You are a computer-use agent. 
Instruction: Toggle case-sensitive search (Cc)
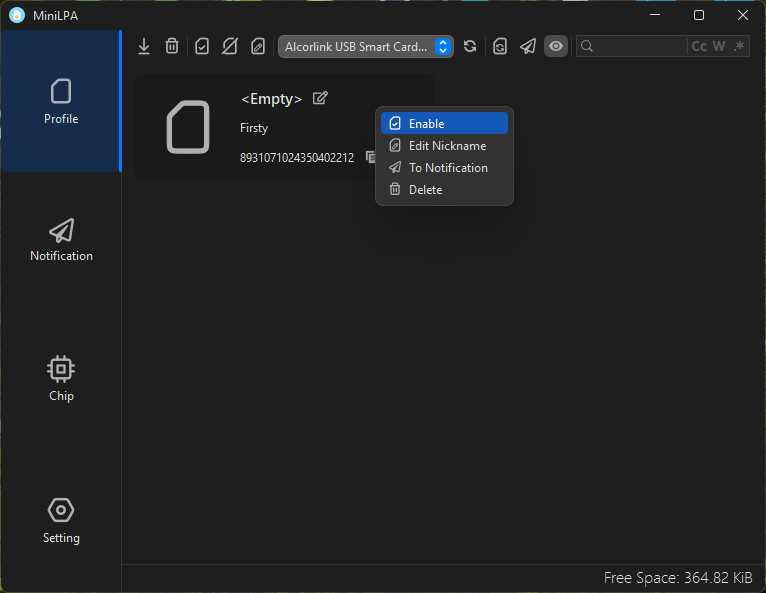tap(699, 46)
